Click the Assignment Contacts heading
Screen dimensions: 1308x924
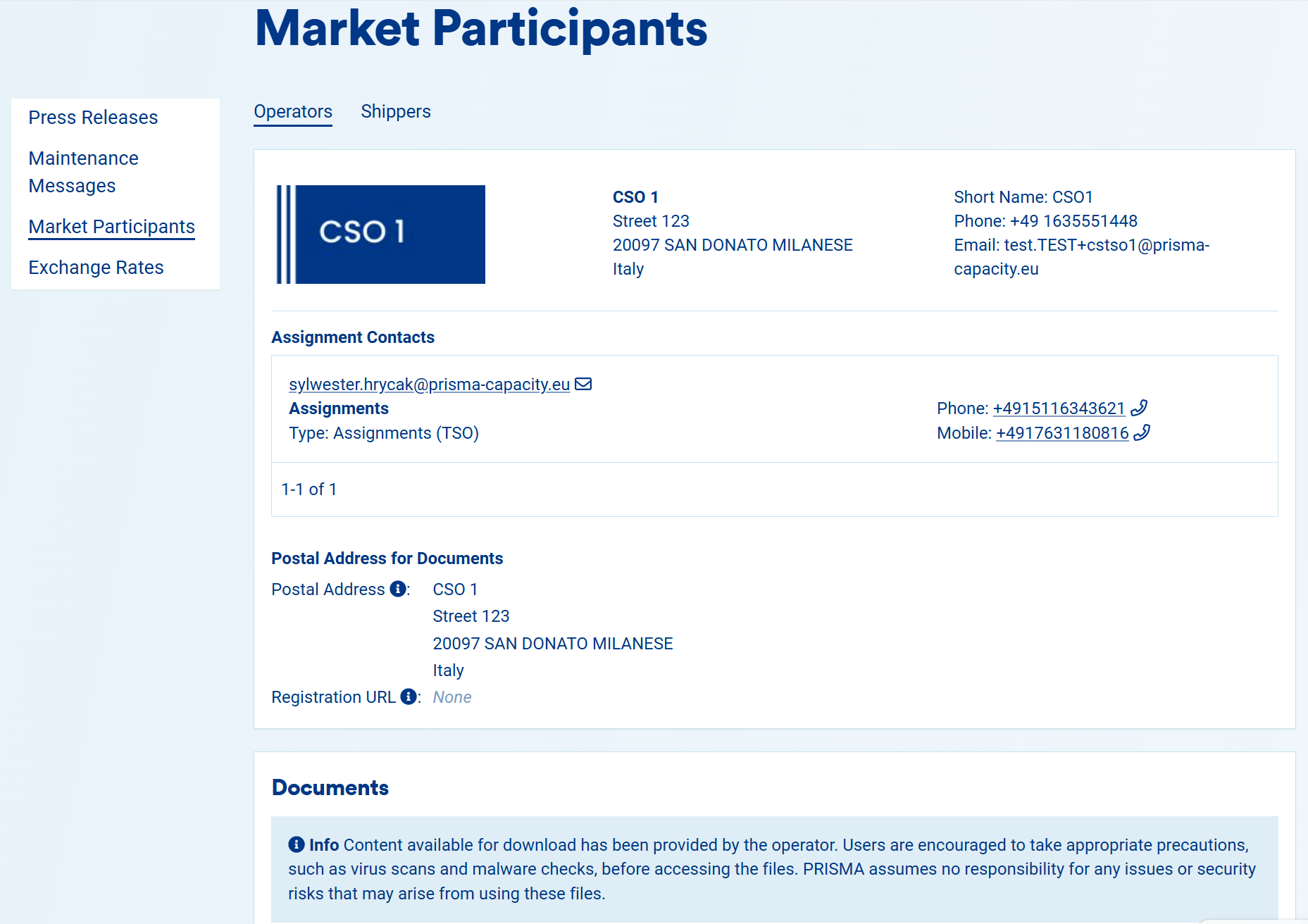(x=353, y=337)
